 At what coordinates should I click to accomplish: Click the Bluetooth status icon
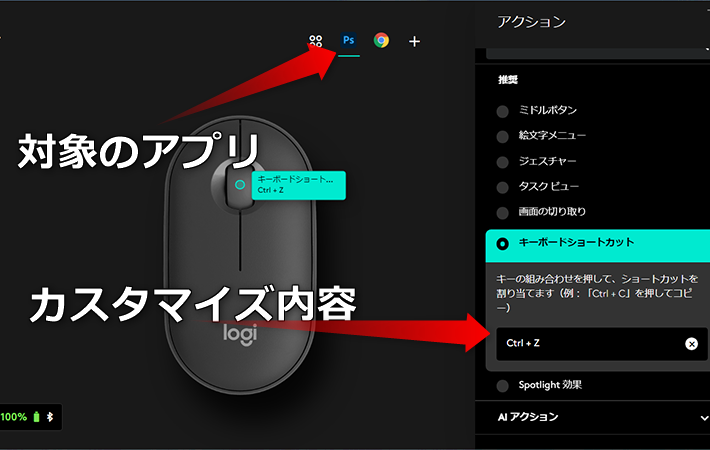click(50, 417)
